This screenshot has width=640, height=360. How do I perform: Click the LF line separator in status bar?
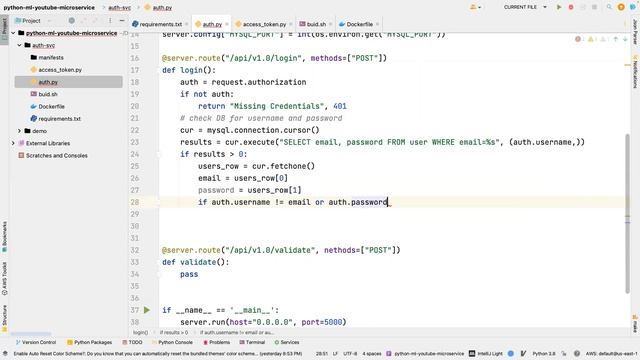pos(335,353)
